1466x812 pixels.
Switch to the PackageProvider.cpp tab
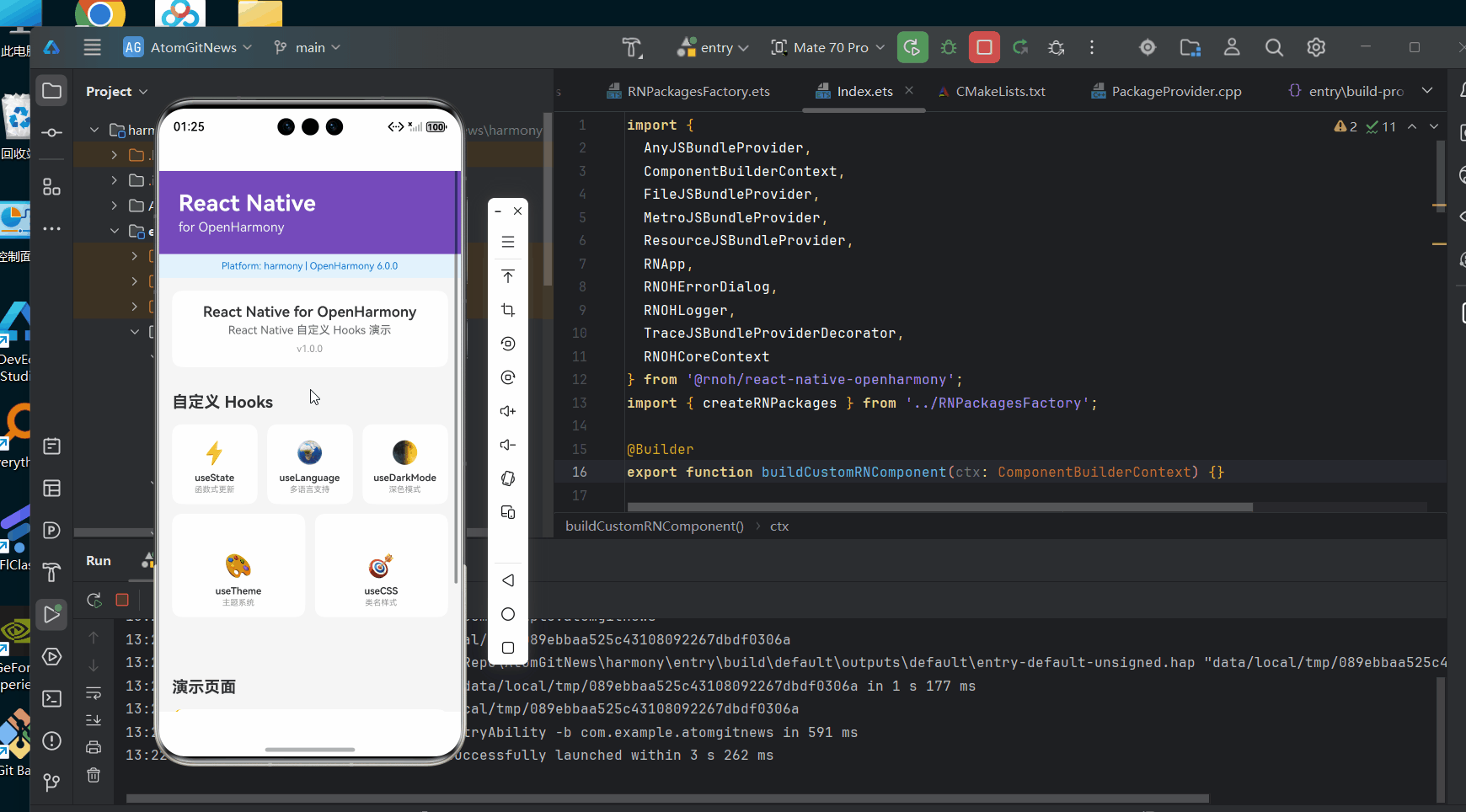coord(1167,91)
